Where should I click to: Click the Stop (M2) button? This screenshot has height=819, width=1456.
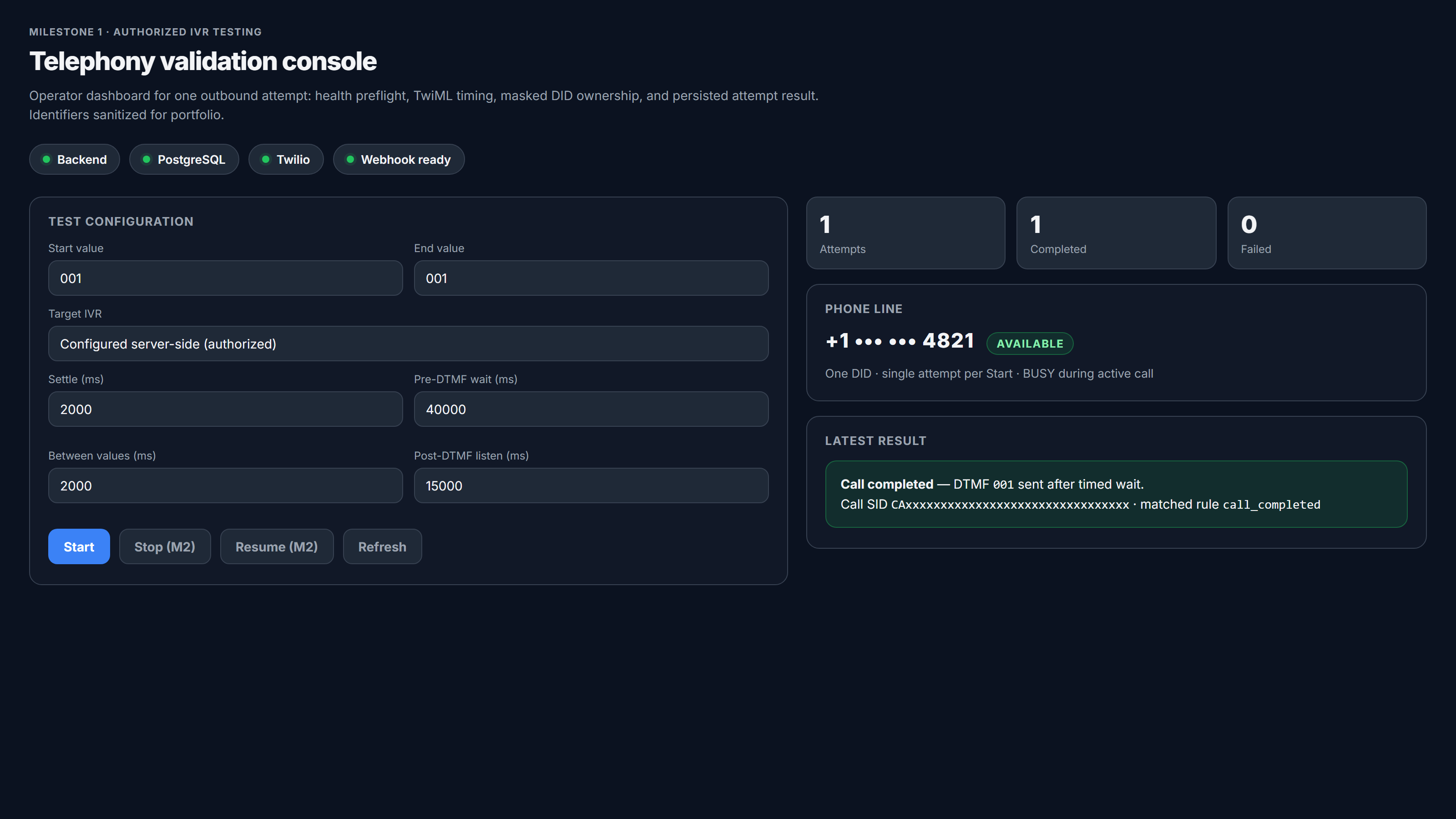(x=164, y=546)
